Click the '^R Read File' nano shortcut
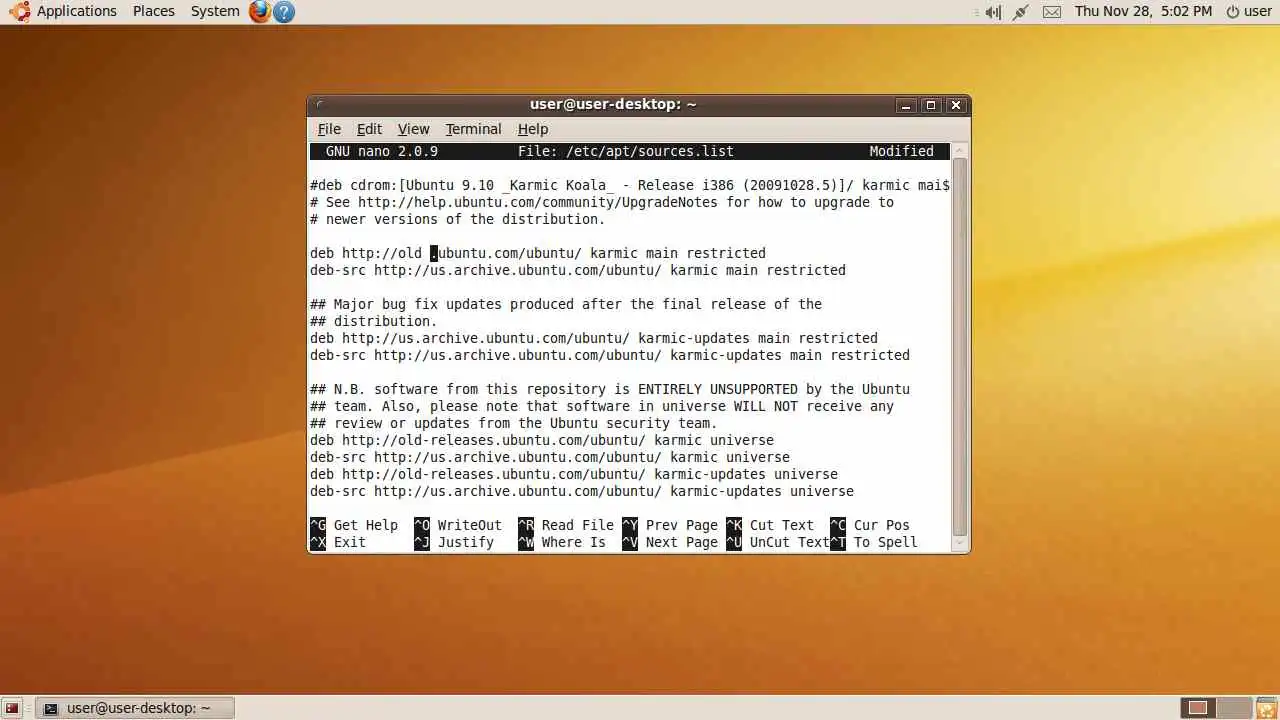 [x=566, y=525]
